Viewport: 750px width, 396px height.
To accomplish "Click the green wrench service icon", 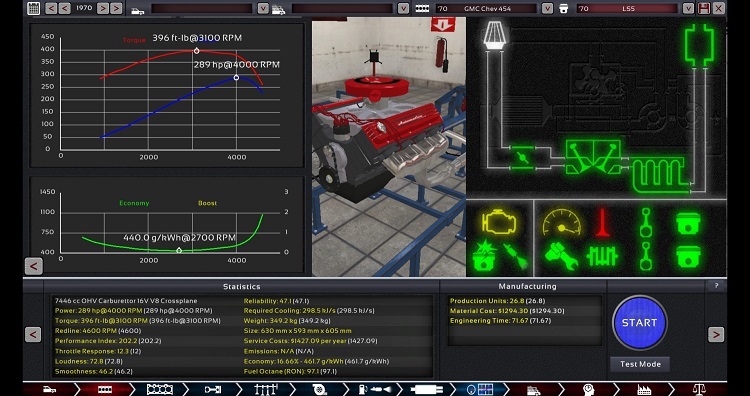I will click(x=561, y=256).
